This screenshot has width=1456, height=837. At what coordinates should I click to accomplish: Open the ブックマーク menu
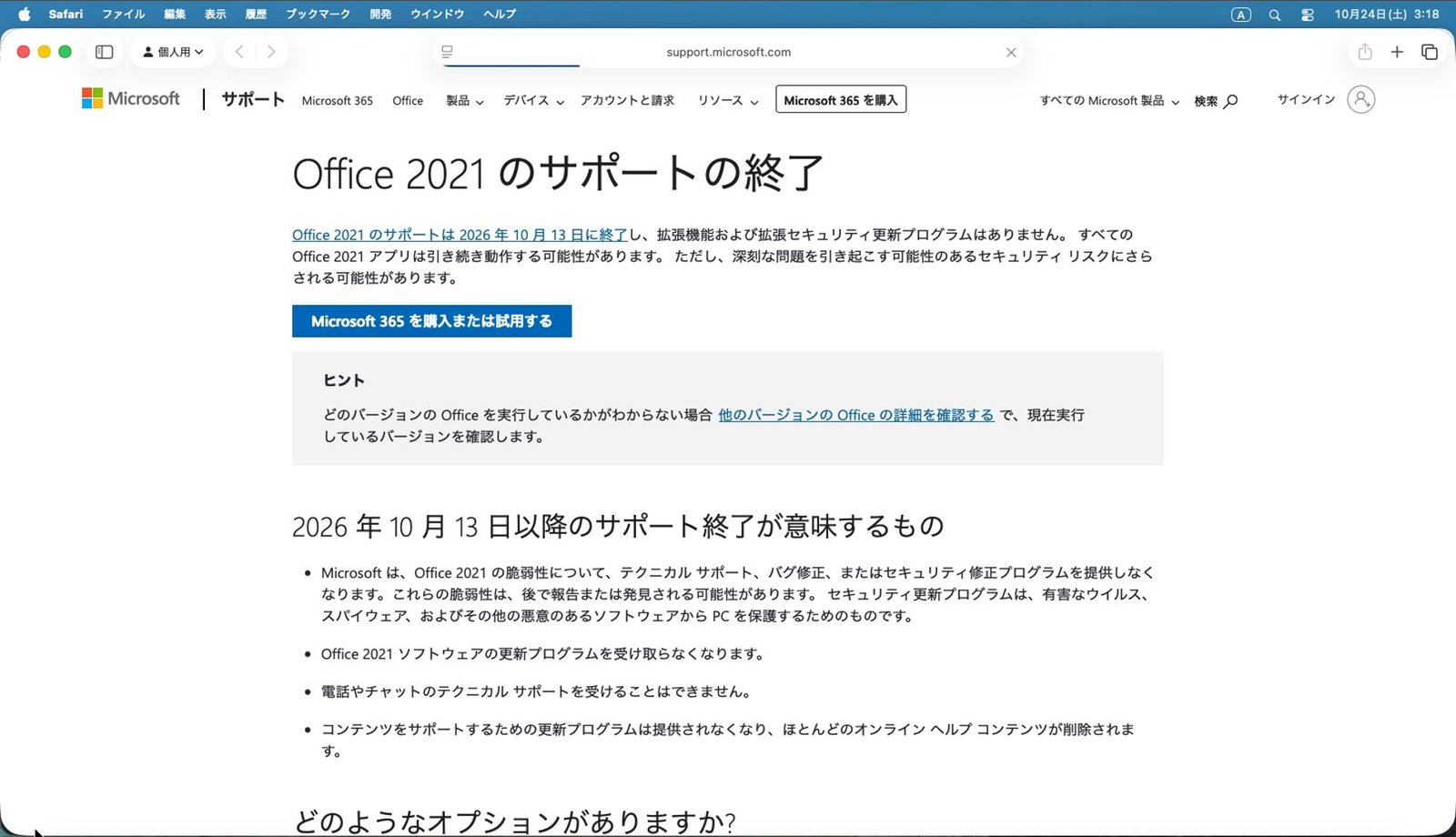coord(318,14)
